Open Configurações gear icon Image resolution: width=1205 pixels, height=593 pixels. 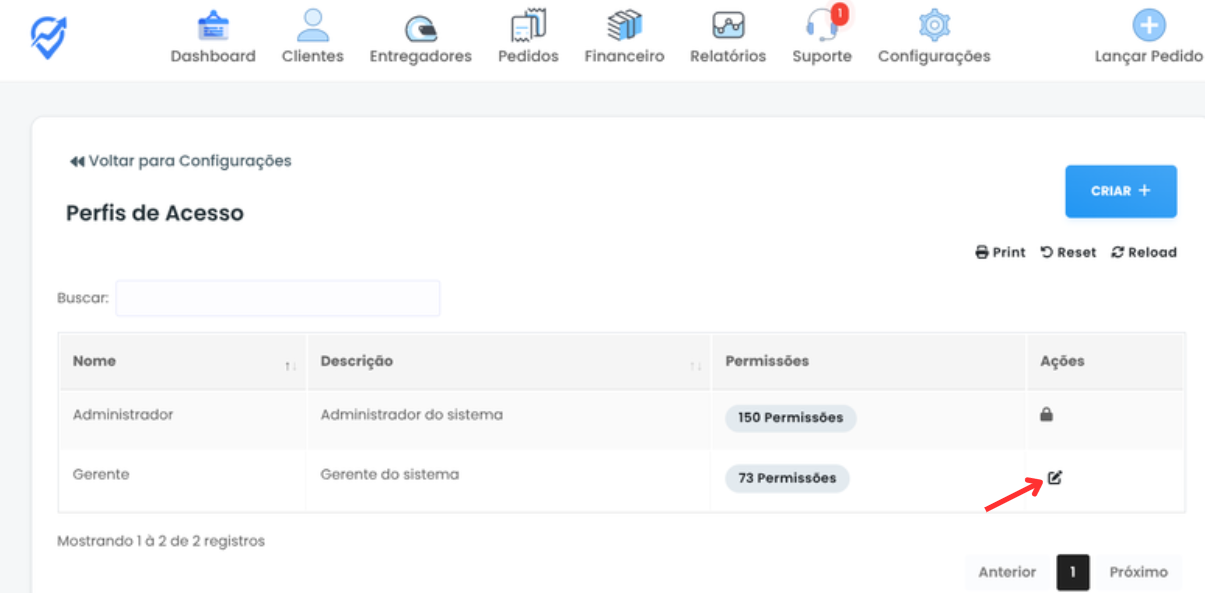click(x=934, y=25)
